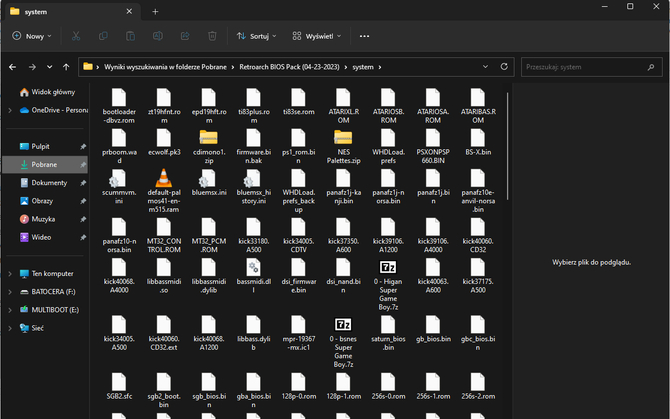Open Dokumenty in the sidebar
The width and height of the screenshot is (670, 419).
45,183
